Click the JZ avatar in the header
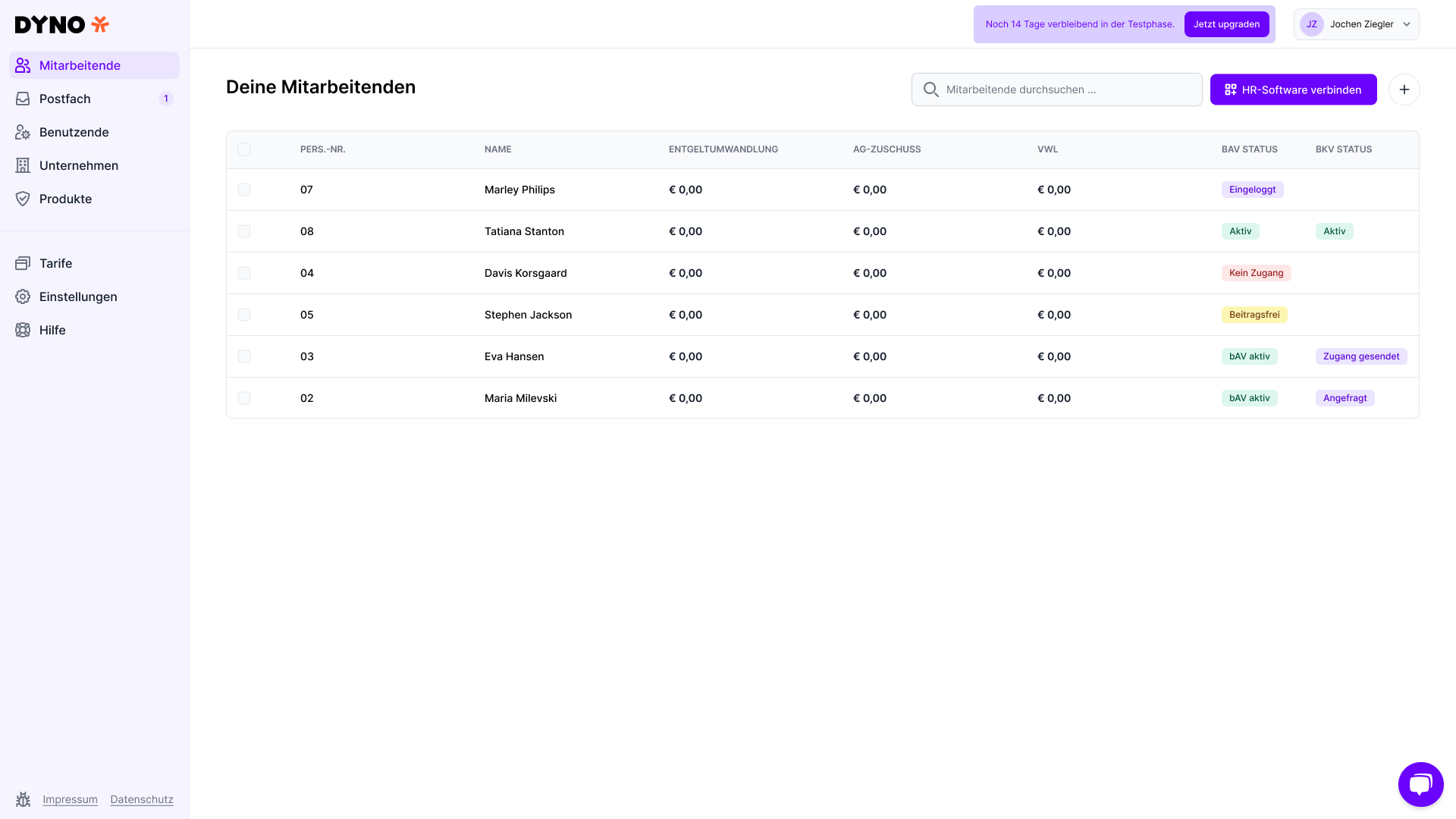This screenshot has height=819, width=1456. click(x=1311, y=24)
